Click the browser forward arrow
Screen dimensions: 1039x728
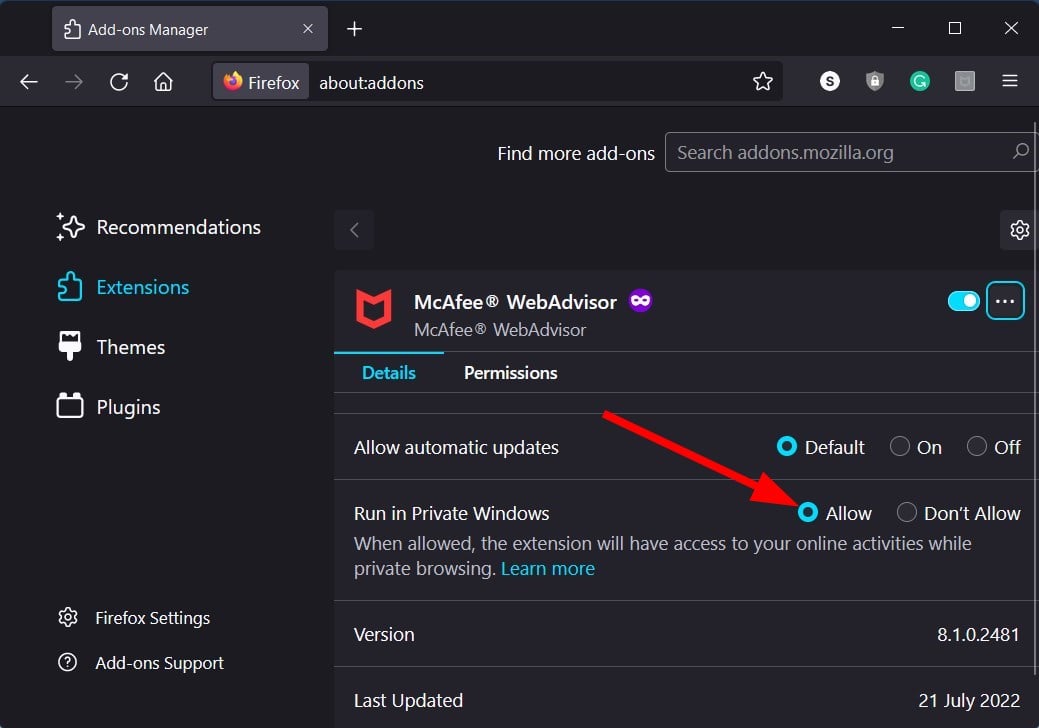pyautogui.click(x=74, y=82)
